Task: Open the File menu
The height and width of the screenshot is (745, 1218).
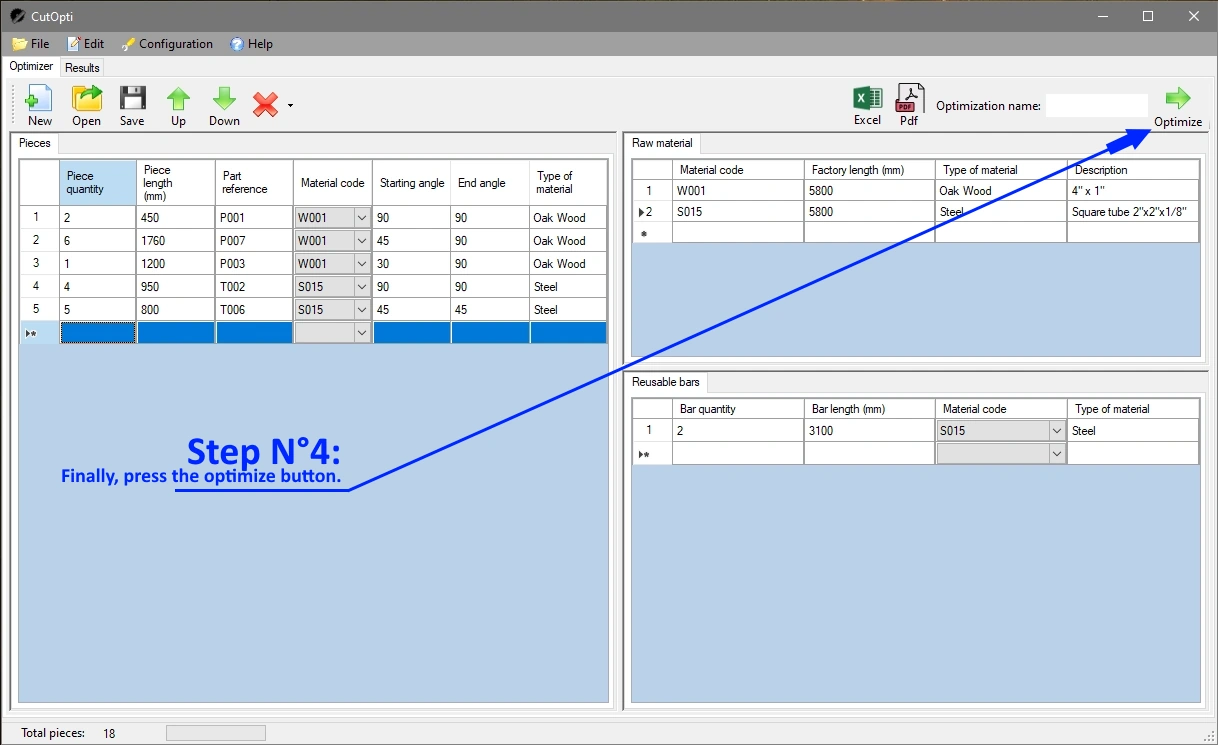Action: tap(31, 44)
